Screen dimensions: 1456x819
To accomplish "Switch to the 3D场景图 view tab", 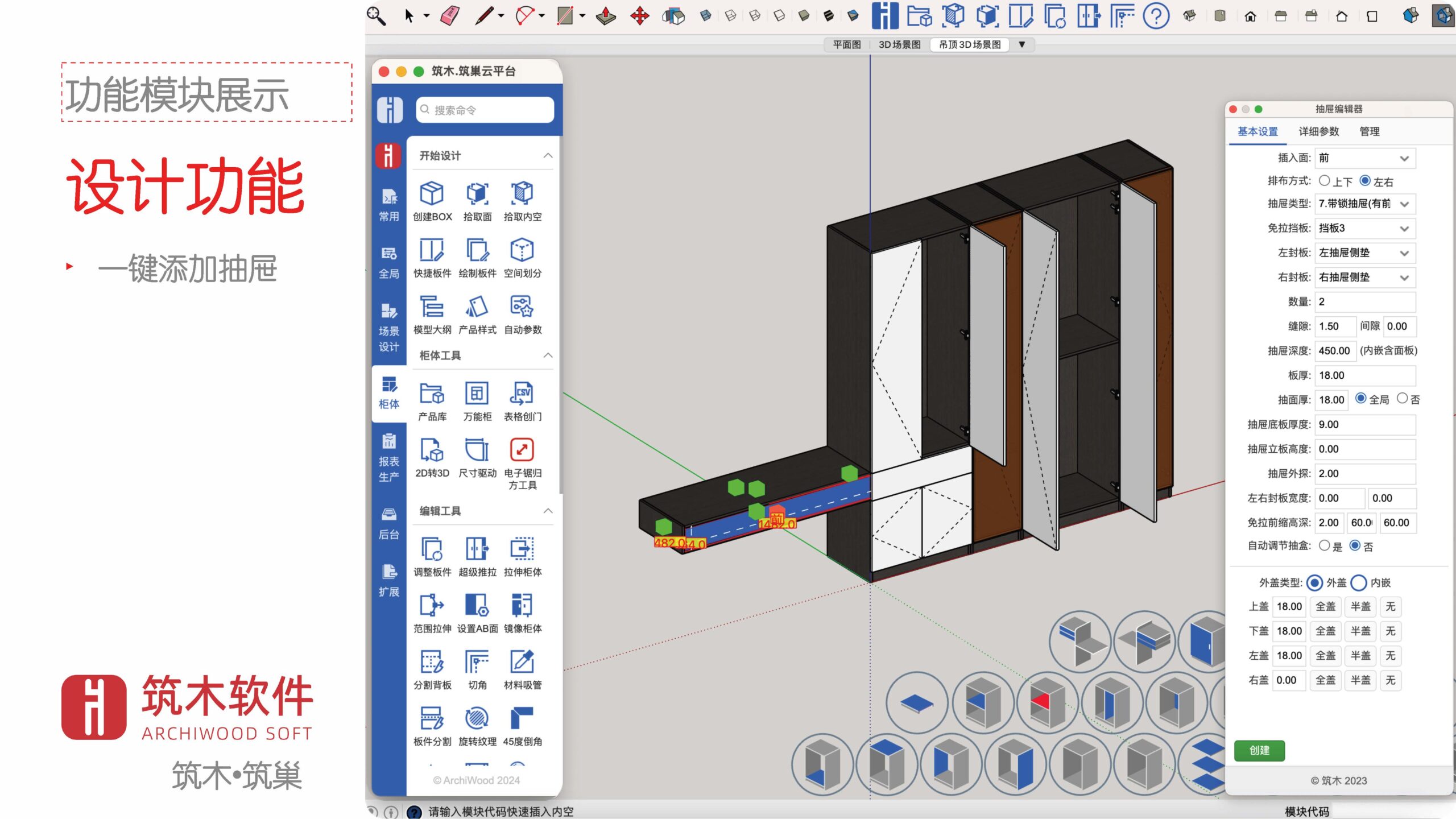I will click(899, 44).
